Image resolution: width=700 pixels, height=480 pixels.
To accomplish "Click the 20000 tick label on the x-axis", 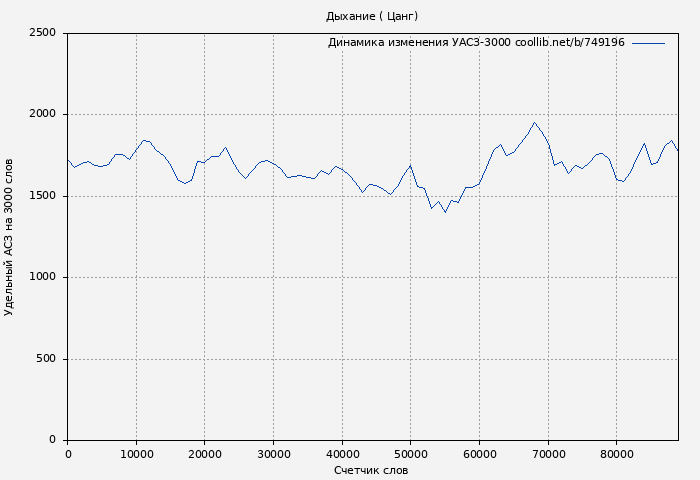I will pyautogui.click(x=205, y=454).
